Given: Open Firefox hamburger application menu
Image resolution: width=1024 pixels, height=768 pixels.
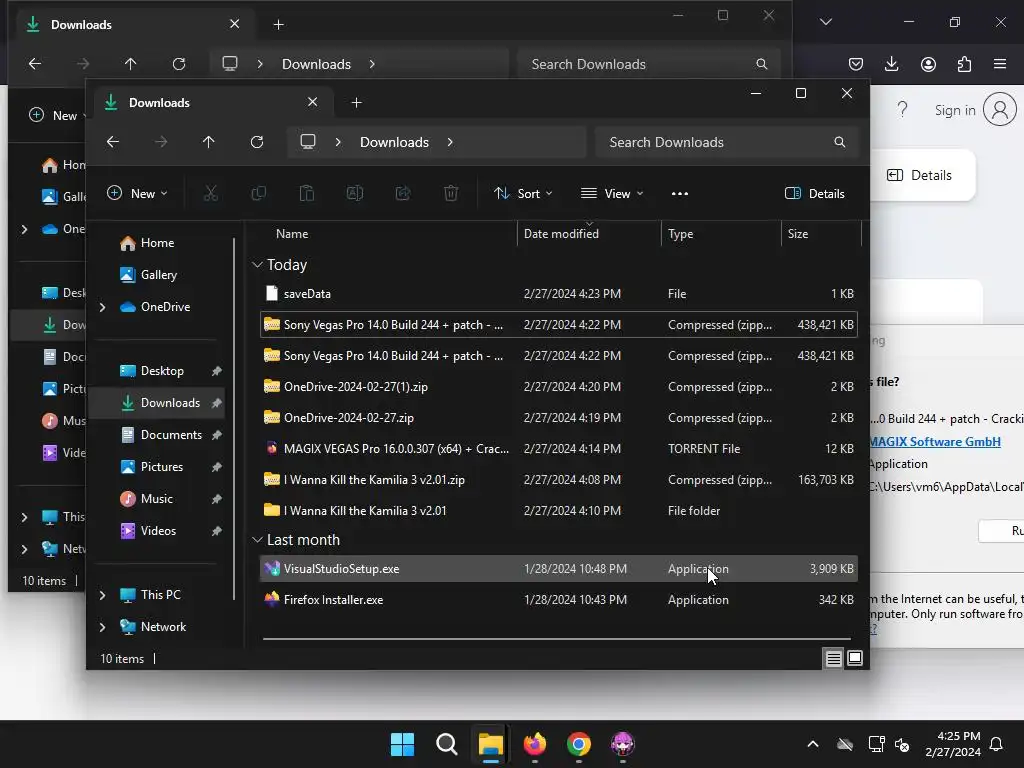Looking at the screenshot, I should point(1000,64).
